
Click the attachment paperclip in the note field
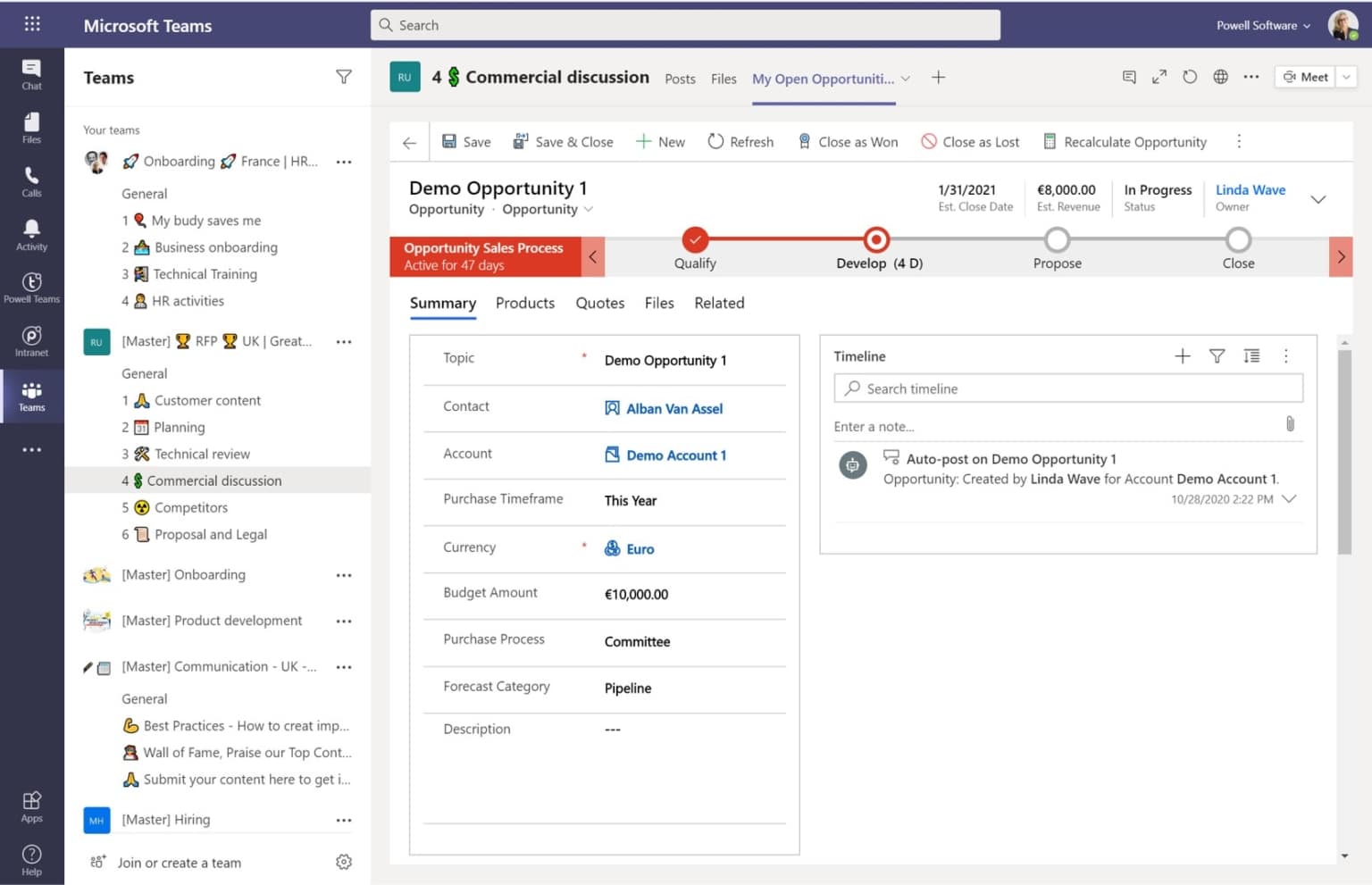1290,425
